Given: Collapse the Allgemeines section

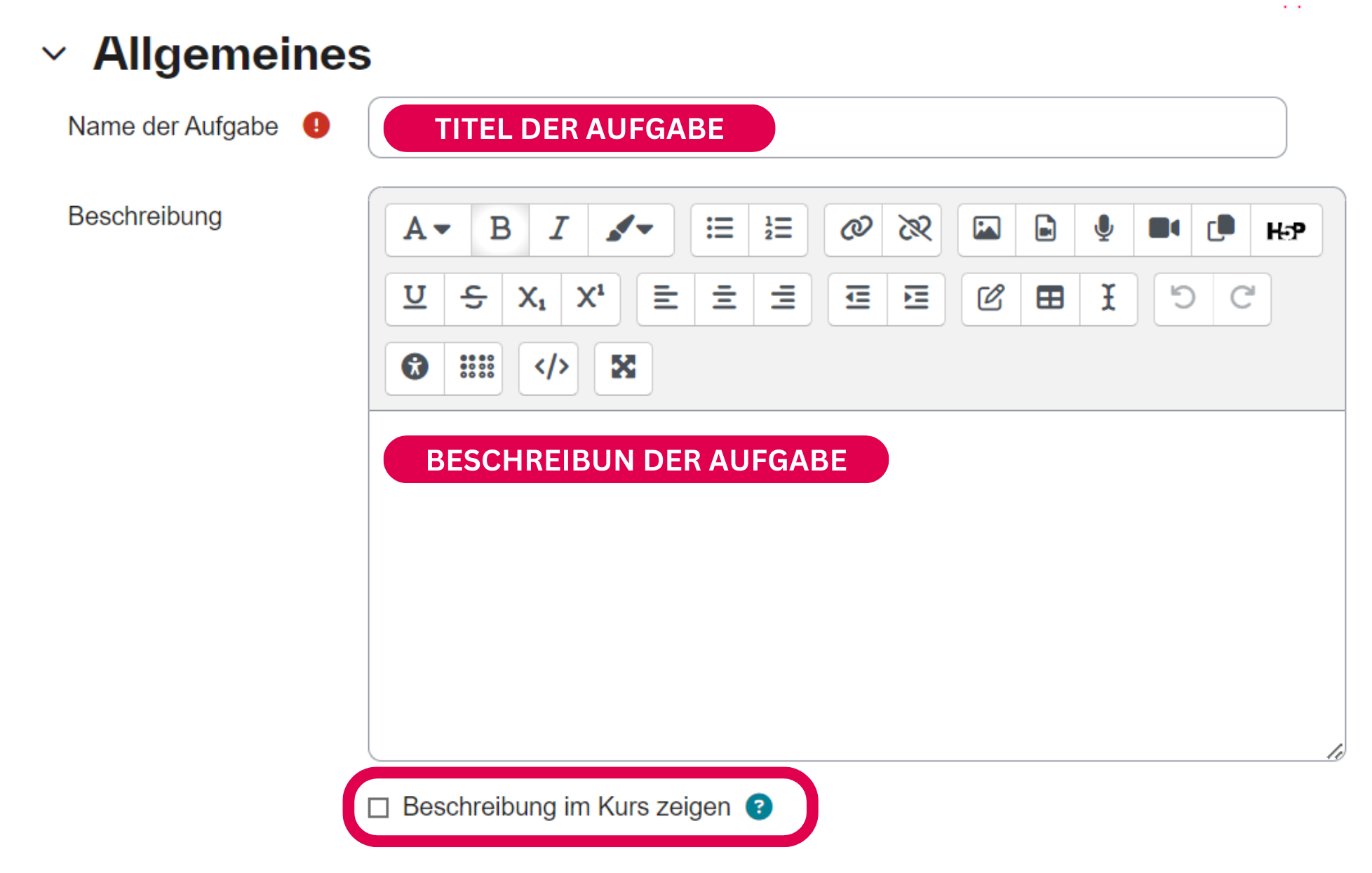Looking at the screenshot, I should pos(55,55).
